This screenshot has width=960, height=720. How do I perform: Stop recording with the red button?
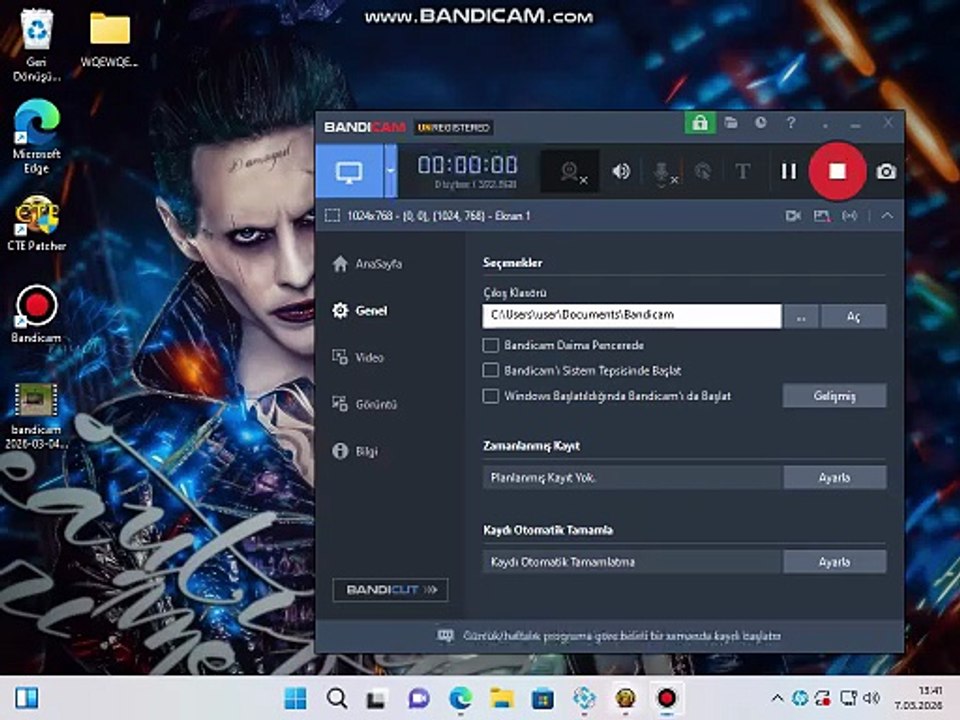click(x=837, y=171)
